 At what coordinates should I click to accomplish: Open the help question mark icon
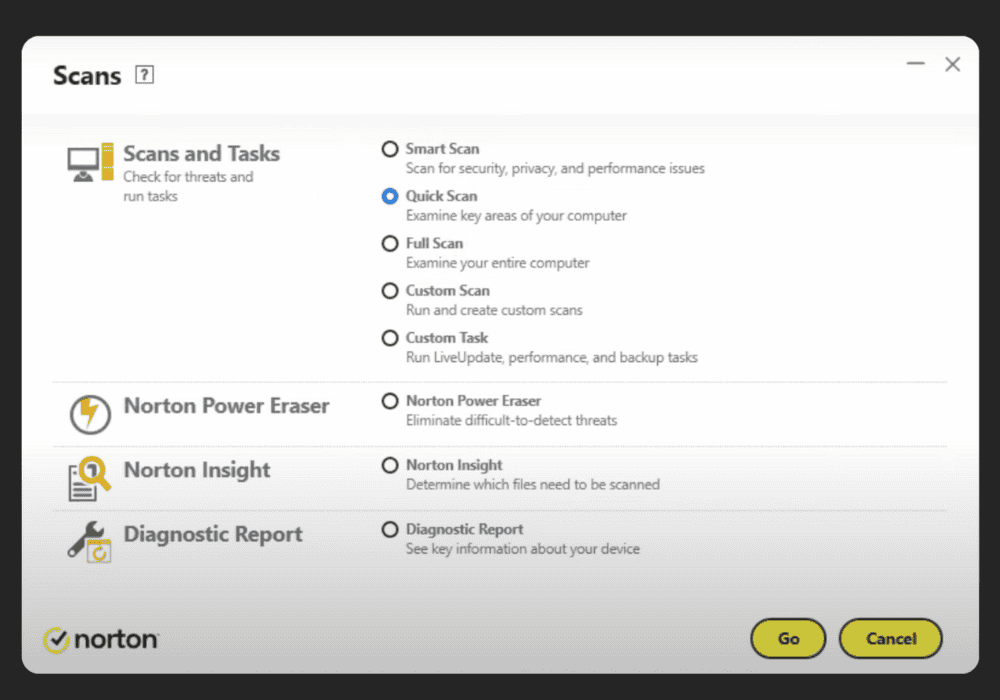[145, 75]
